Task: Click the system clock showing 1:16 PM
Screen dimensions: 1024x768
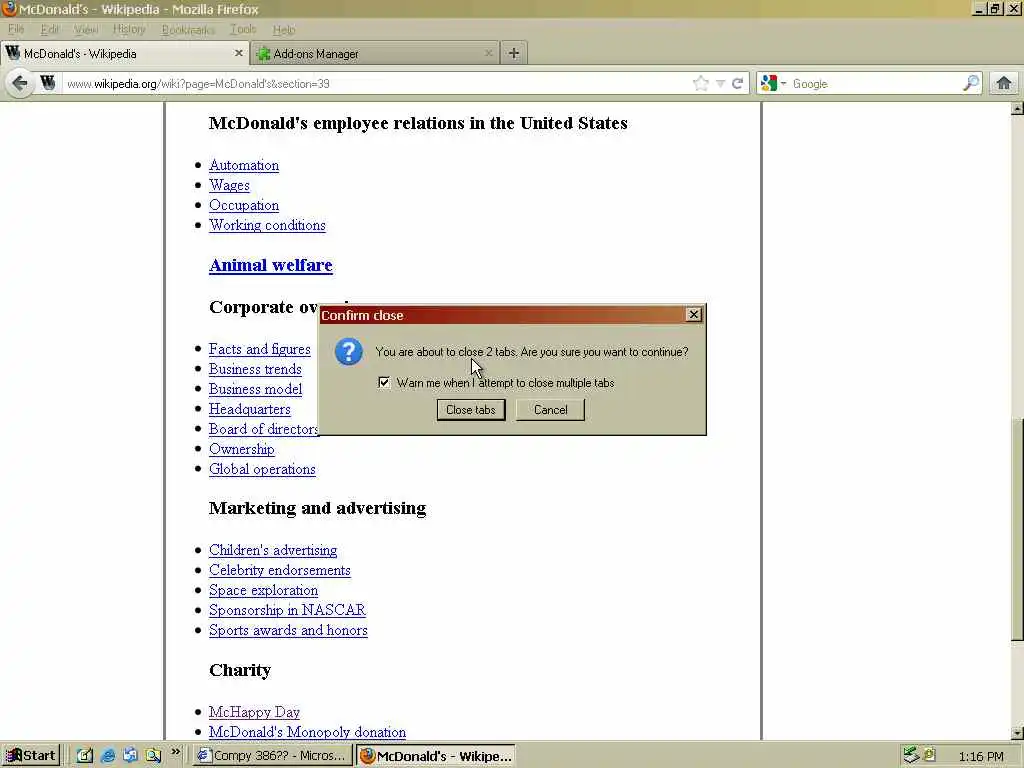Action: coord(981,756)
